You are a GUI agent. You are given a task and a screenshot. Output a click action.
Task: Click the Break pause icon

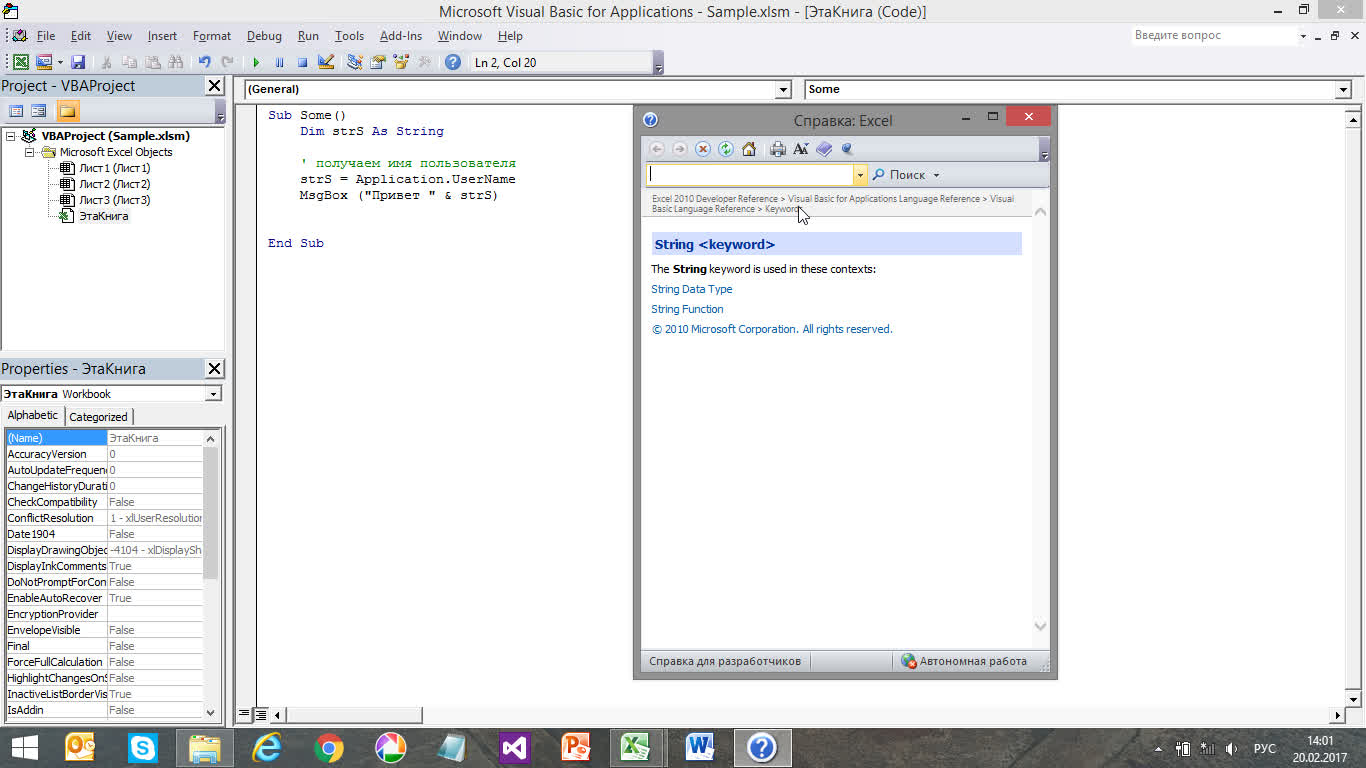point(279,62)
